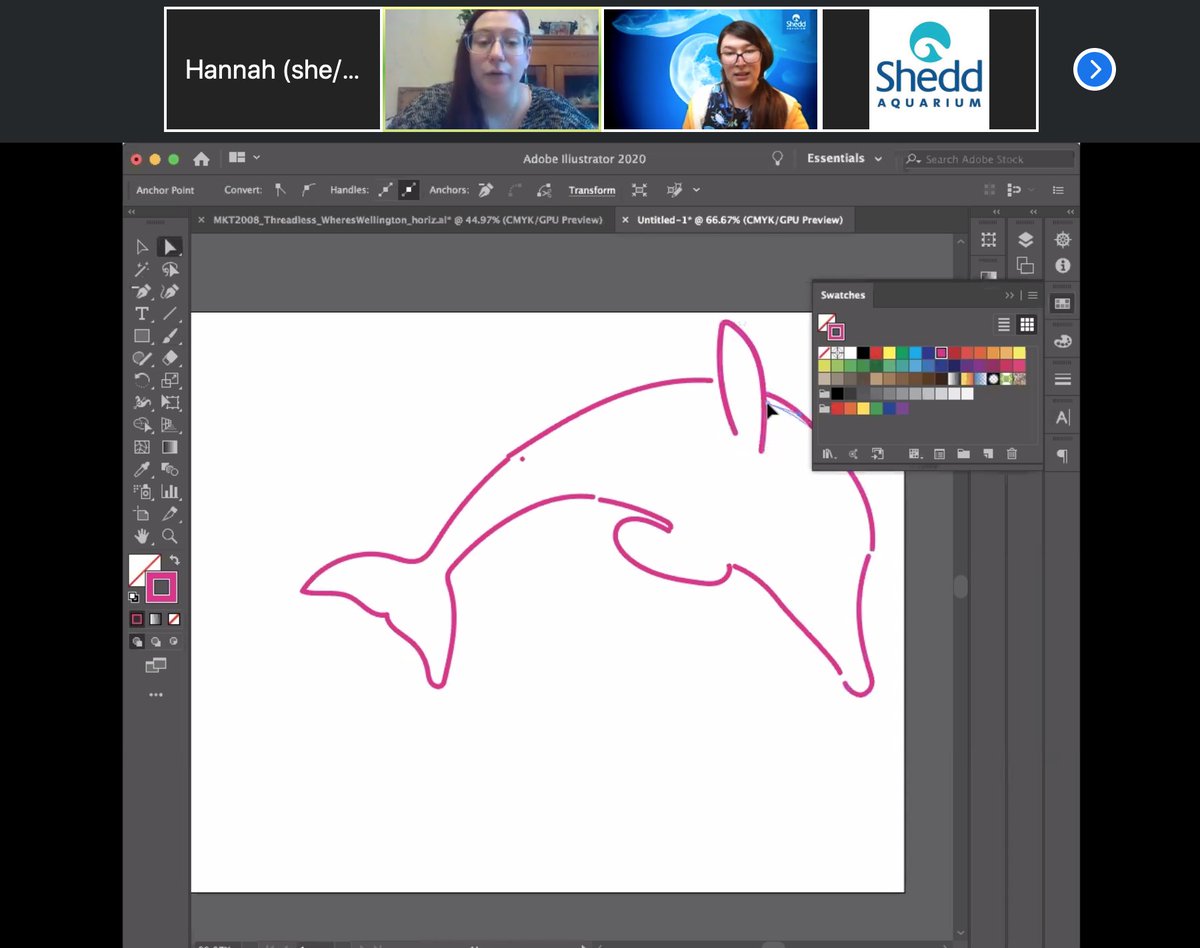1200x948 pixels.
Task: Select the Shaper tool
Action: coord(142,358)
